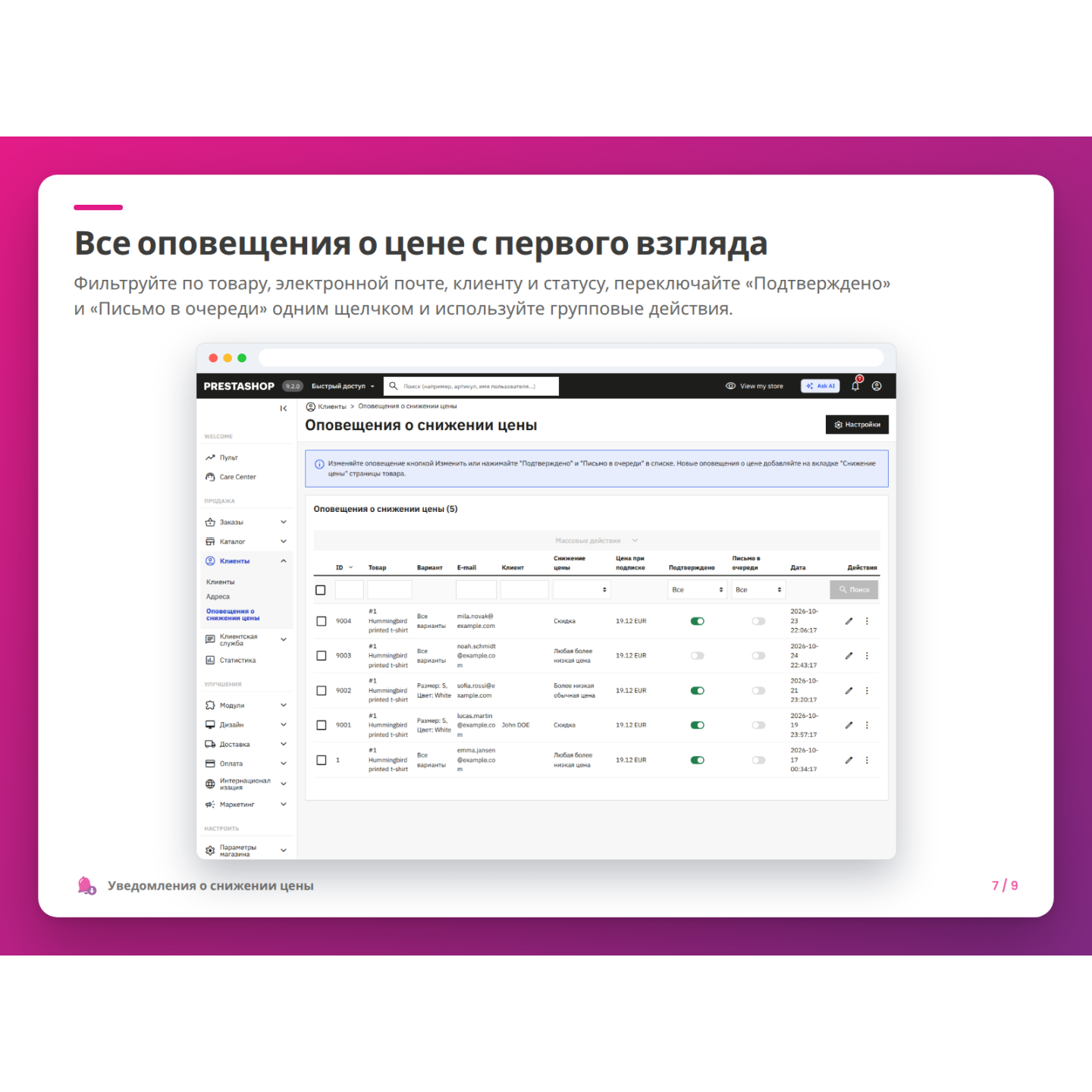Click the Клиент filter field
The height and width of the screenshot is (1092, 1092).
pos(525,590)
